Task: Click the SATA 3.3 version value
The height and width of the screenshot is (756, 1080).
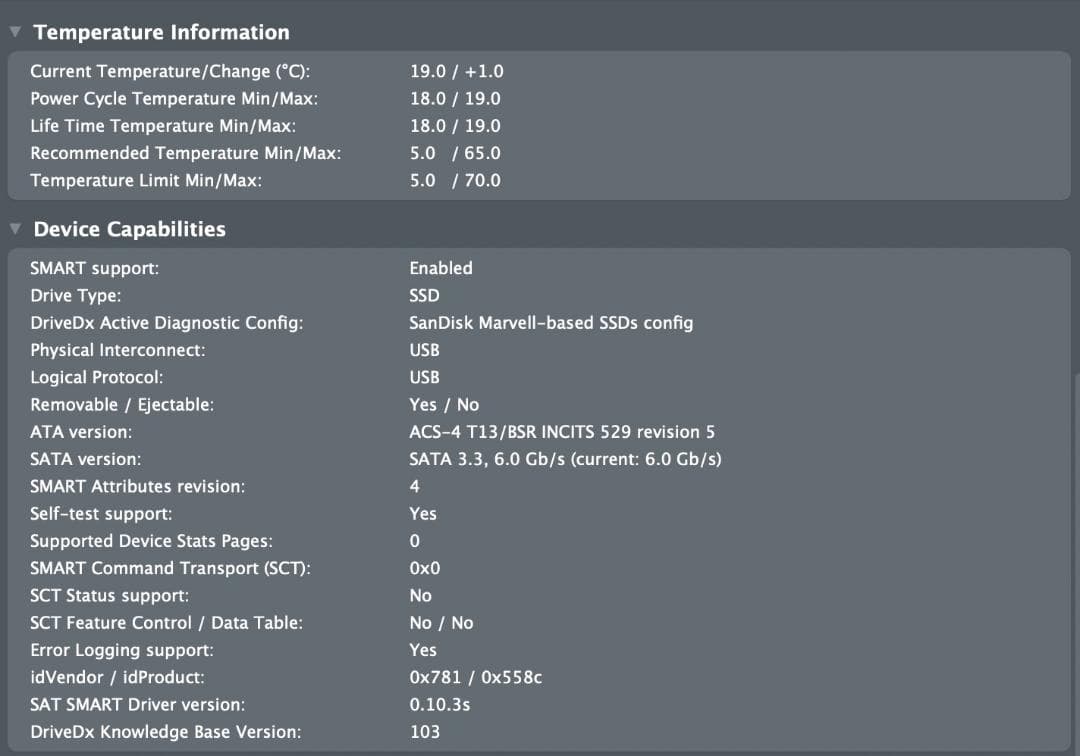Action: point(565,458)
